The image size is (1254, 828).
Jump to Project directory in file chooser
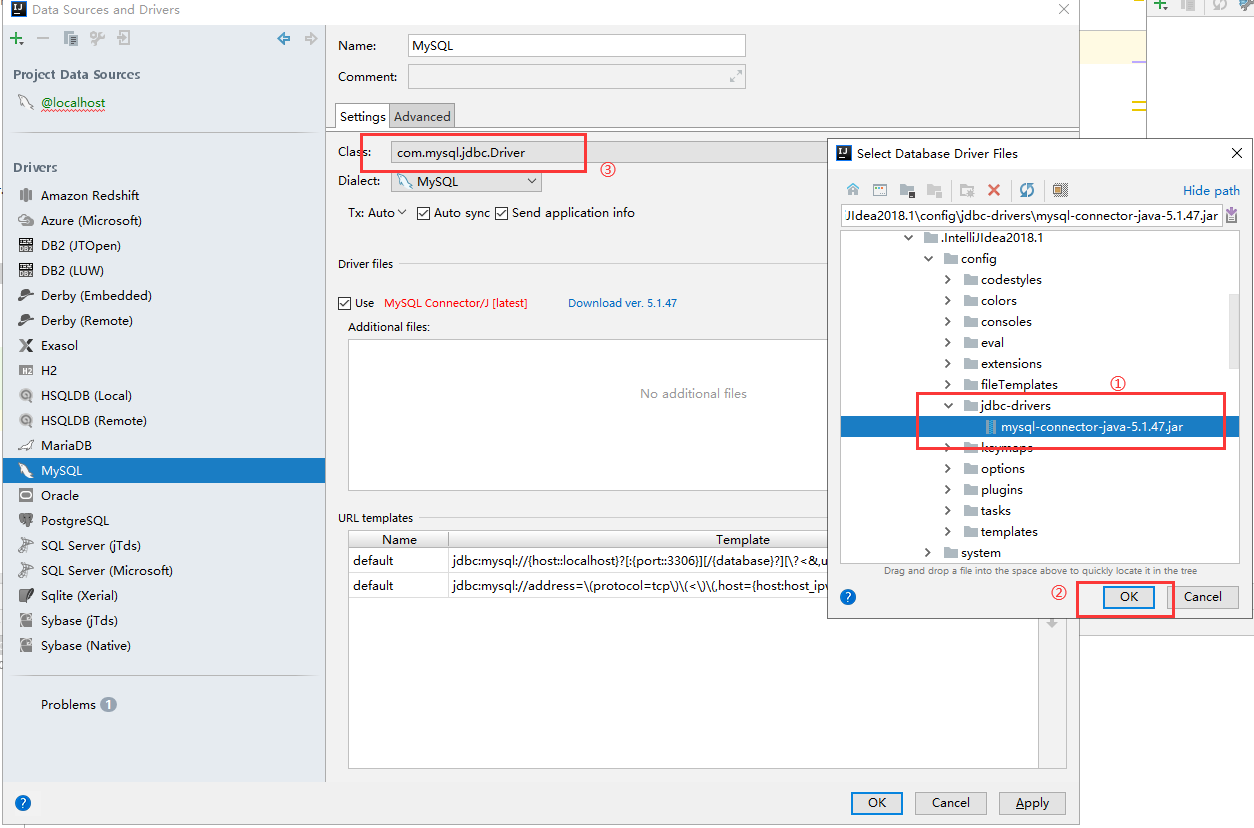tap(907, 190)
